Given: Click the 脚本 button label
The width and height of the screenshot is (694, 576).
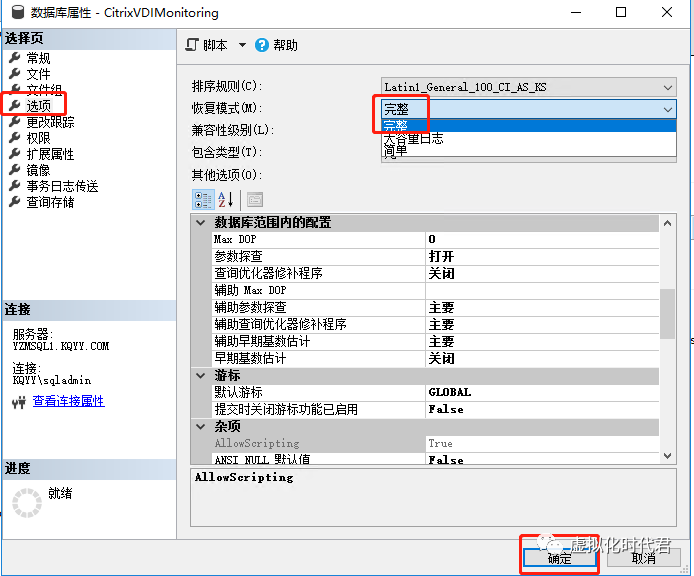Looking at the screenshot, I should pyautogui.click(x=215, y=45).
